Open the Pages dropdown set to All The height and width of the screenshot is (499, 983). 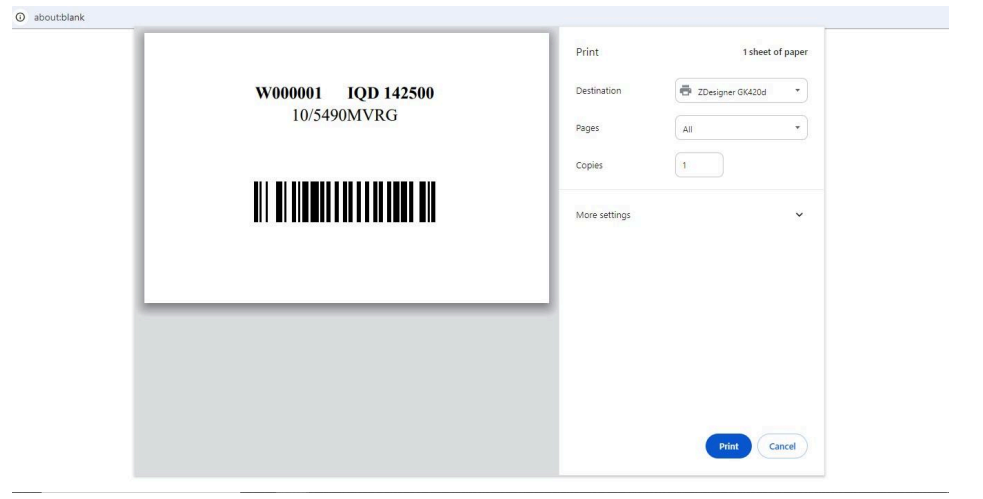[740, 128]
